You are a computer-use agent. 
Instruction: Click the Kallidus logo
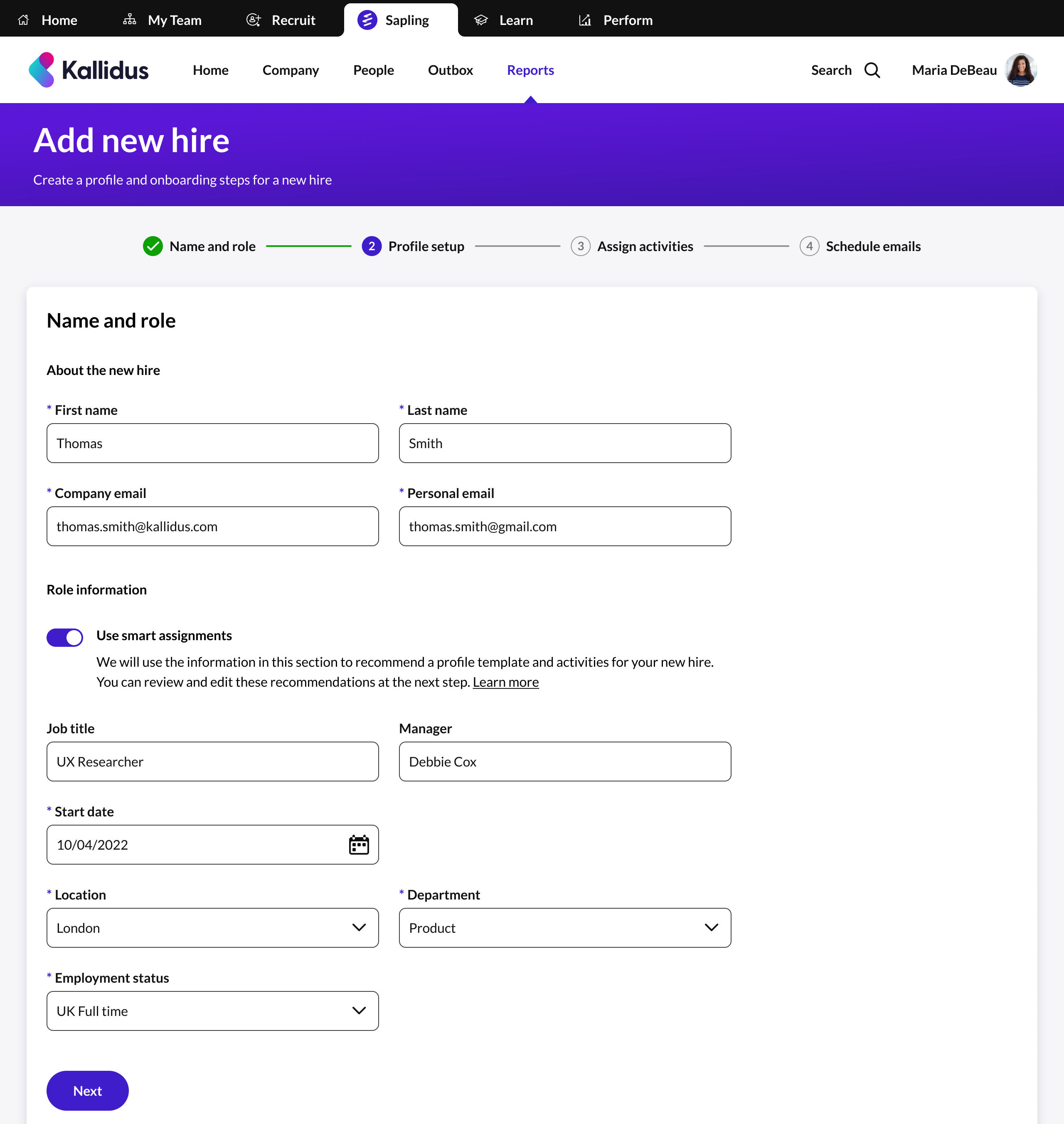pos(89,70)
